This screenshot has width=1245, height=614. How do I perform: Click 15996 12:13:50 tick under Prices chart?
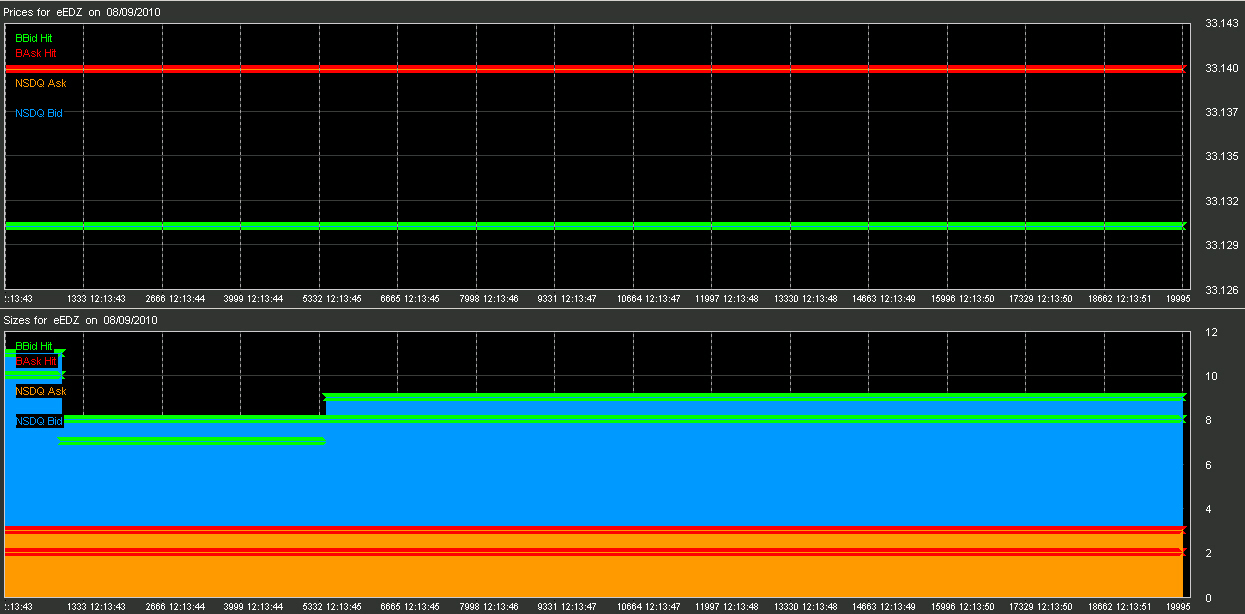962,298
